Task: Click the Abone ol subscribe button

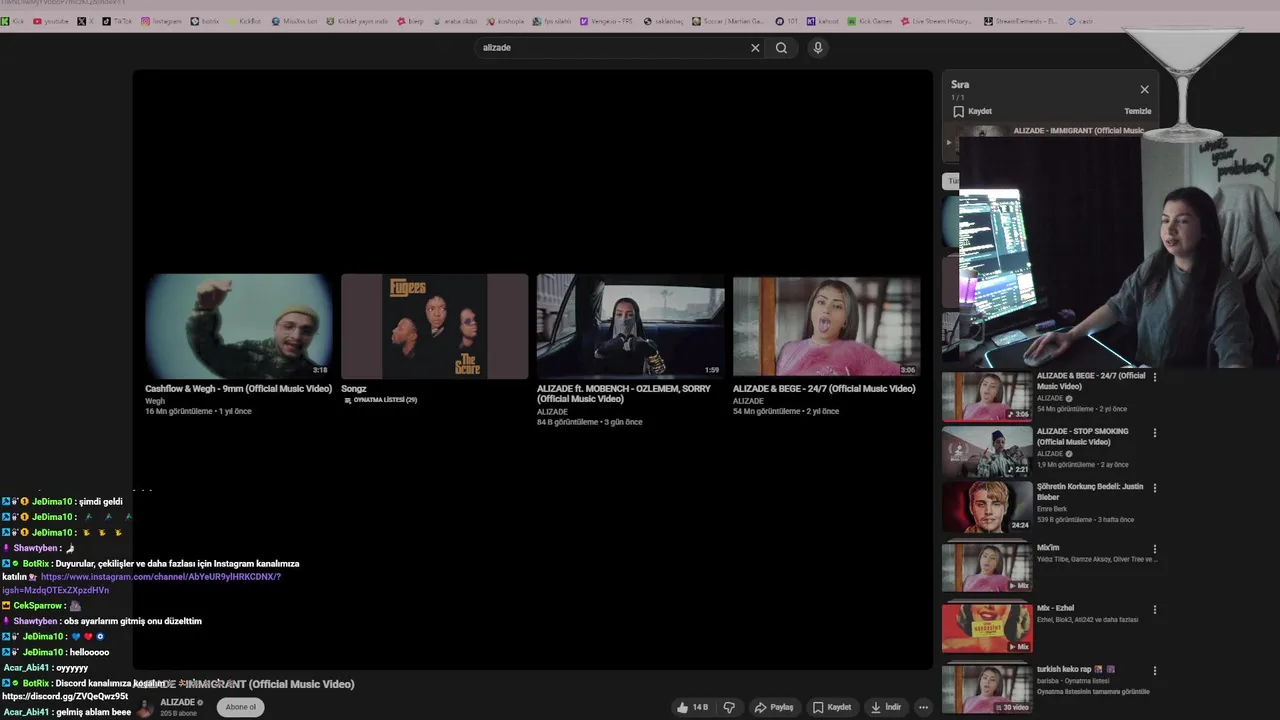Action: (240, 707)
